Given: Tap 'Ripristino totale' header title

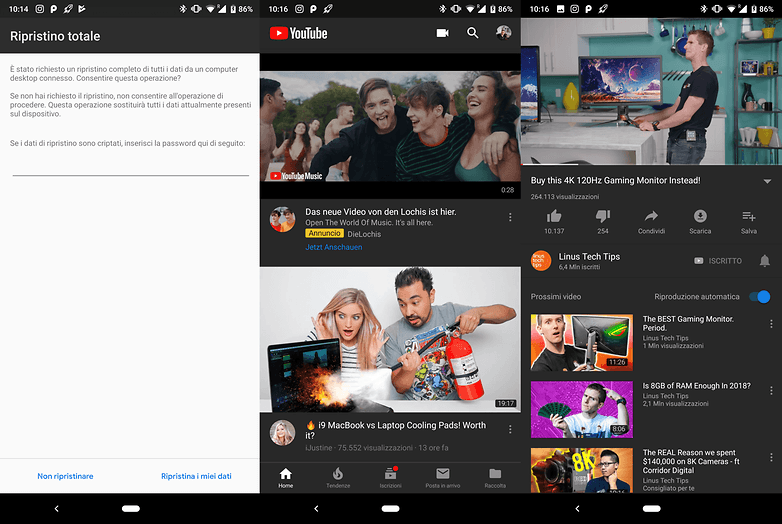Looking at the screenshot, I should (x=55, y=36).
